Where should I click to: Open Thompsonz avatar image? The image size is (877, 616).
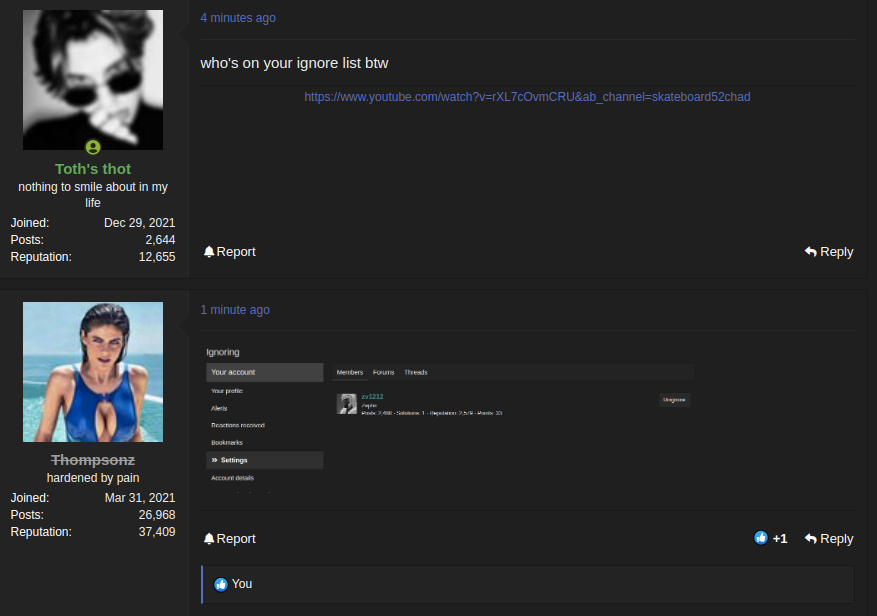tap(93, 372)
